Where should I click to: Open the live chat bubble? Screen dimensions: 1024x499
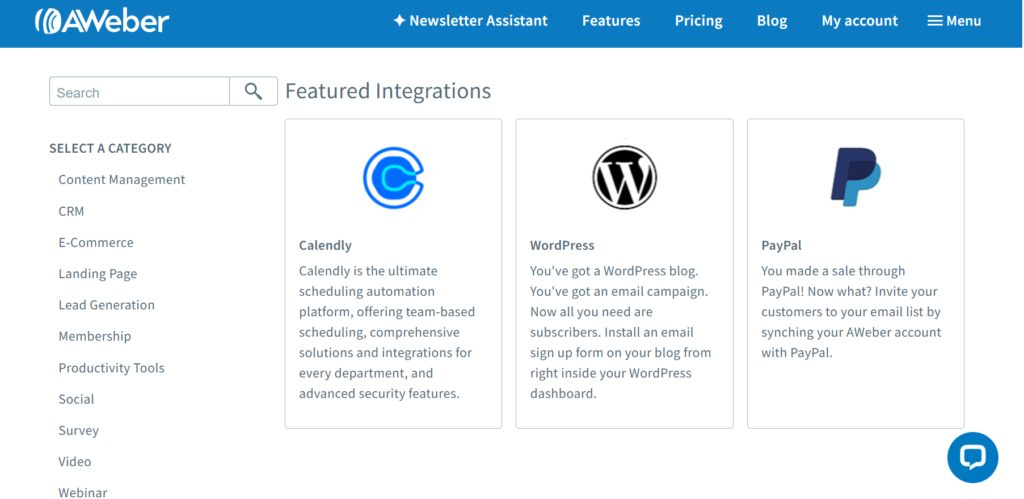coord(972,457)
